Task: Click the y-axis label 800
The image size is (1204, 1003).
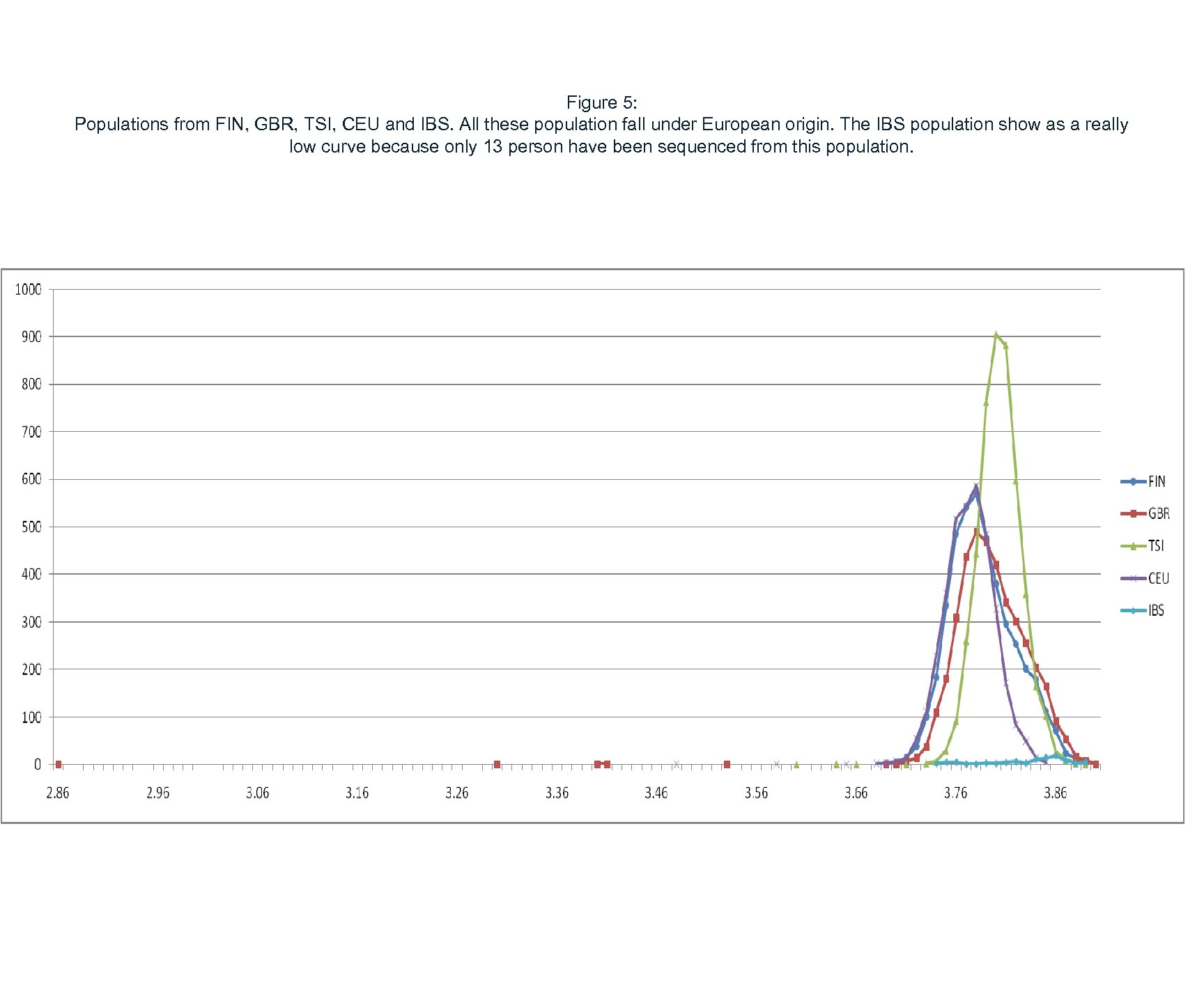Action: click(x=31, y=384)
